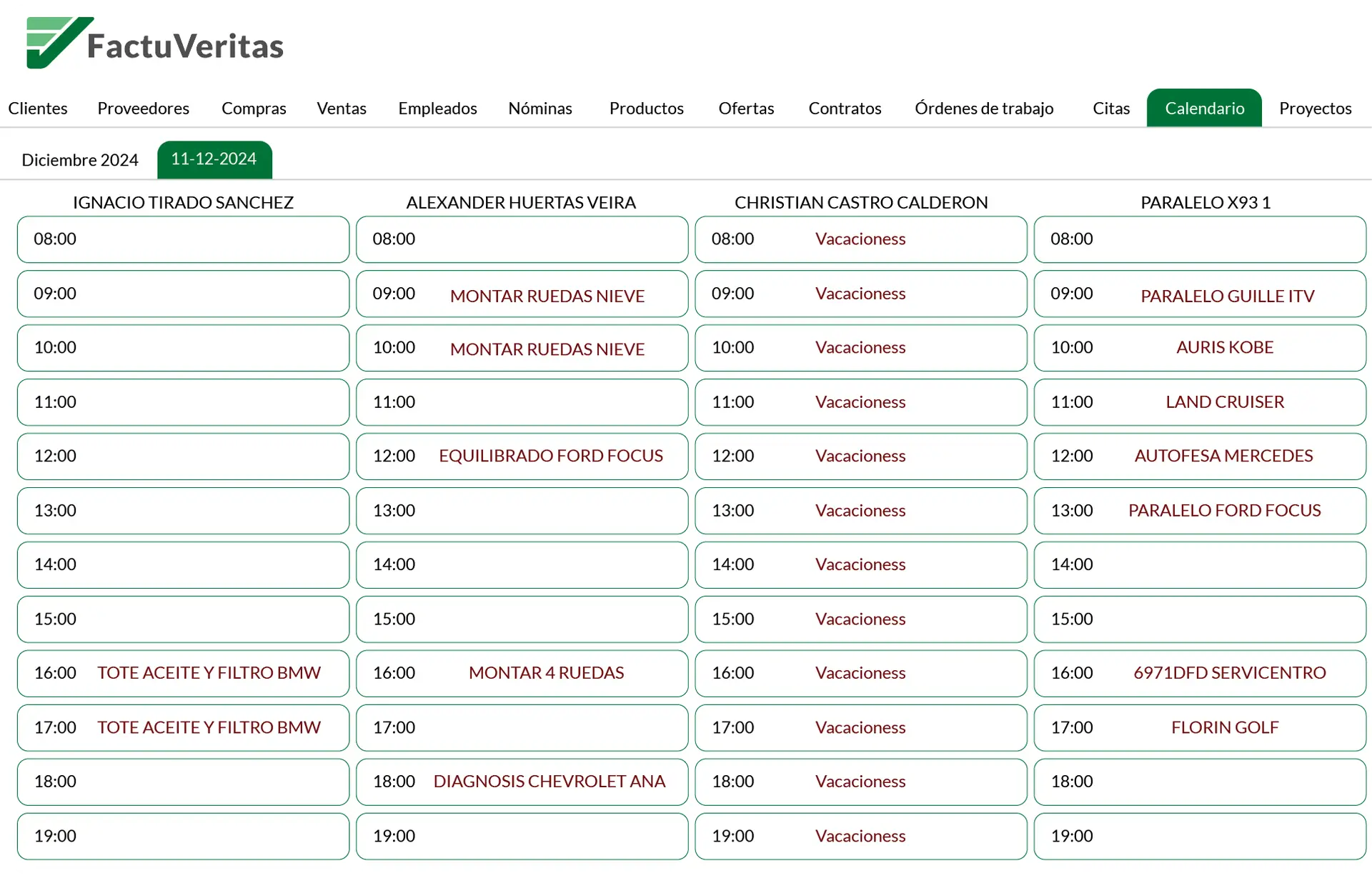
Task: Select Paralelo X93 empty 08:00 slot
Action: pos(1200,239)
